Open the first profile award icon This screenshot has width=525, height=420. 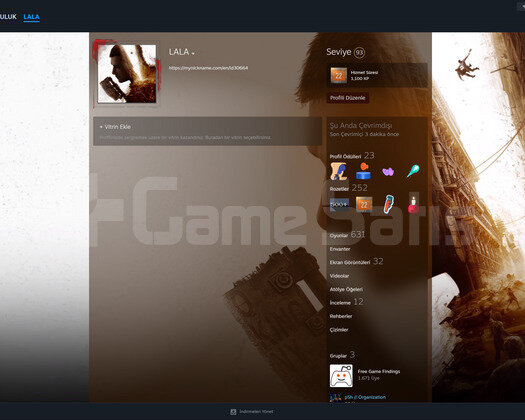click(x=338, y=171)
